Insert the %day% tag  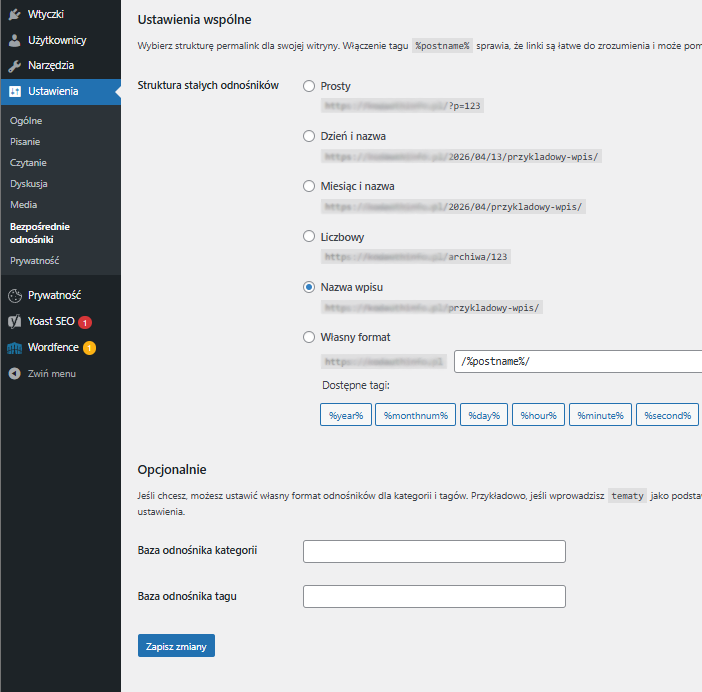coord(484,415)
